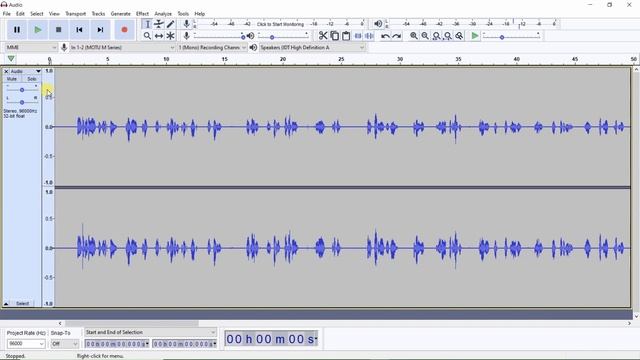Click the selection end time field
The height and width of the screenshot is (360, 640).
click(x=184, y=344)
